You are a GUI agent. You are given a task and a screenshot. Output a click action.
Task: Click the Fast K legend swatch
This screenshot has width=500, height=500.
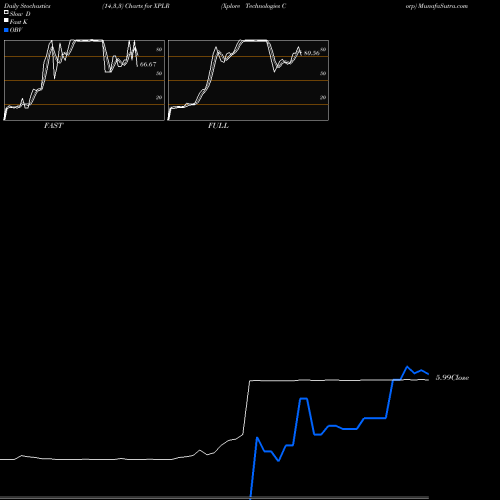[6, 21]
